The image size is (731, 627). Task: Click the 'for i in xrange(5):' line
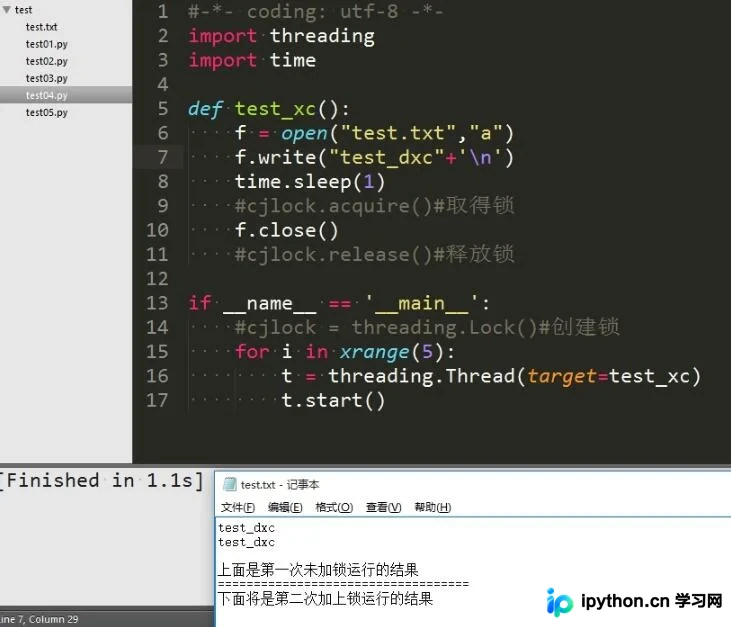point(345,352)
